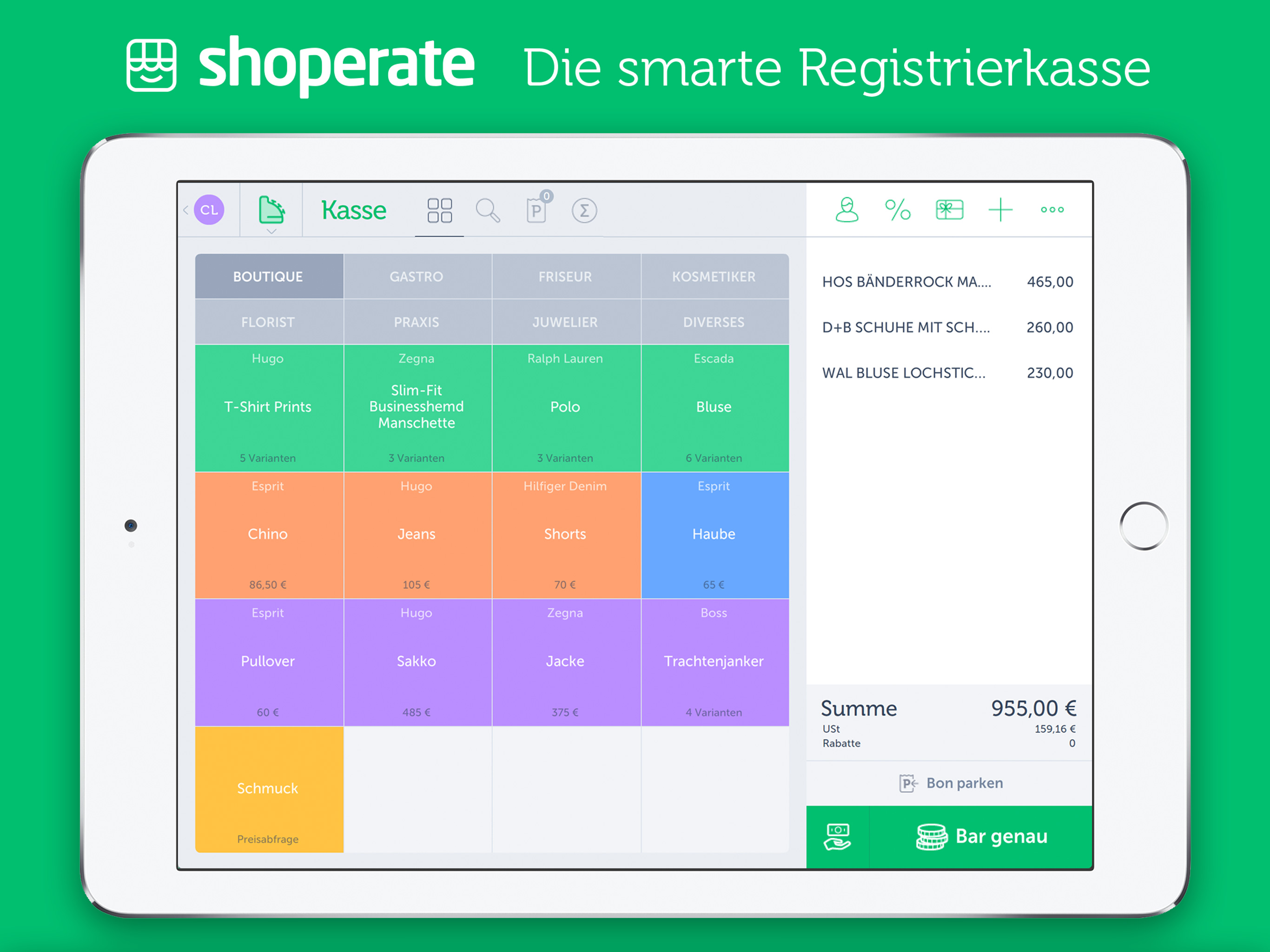Select the customer profile icon

pos(847,210)
